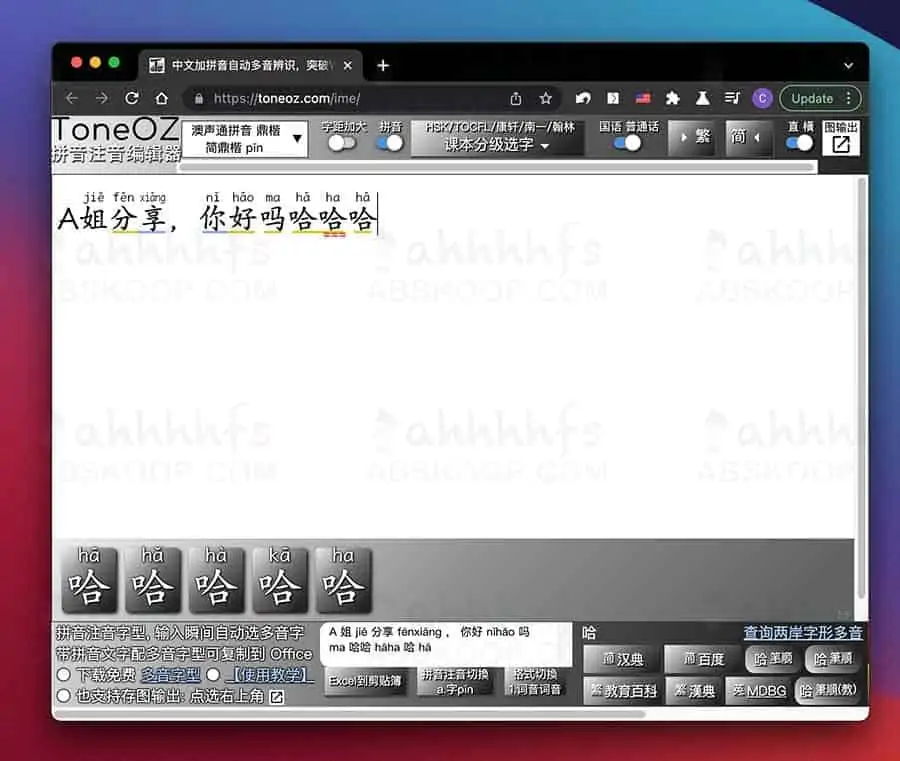Switch the 国语 普通话 toggle
Viewport: 900px width, 761px height.
coord(627,143)
